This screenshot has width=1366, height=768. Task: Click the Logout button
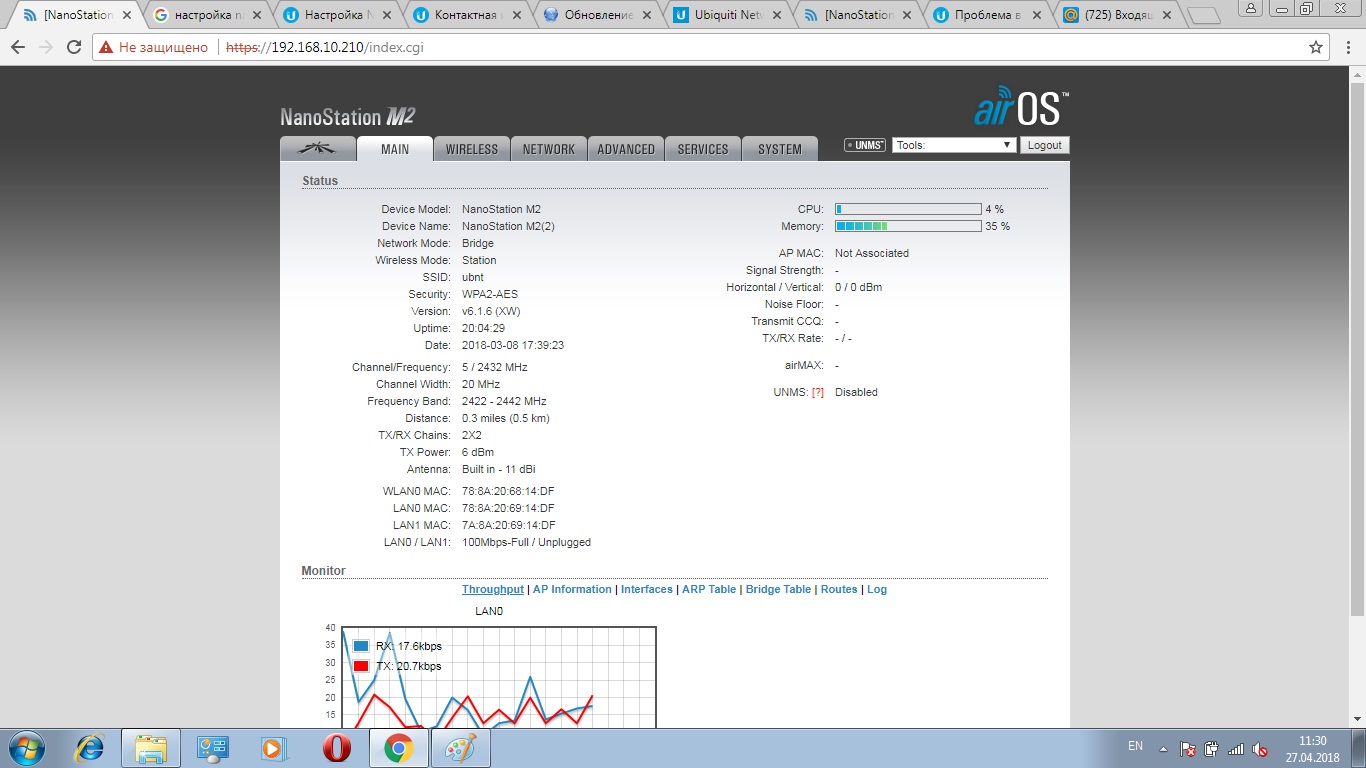click(x=1044, y=145)
